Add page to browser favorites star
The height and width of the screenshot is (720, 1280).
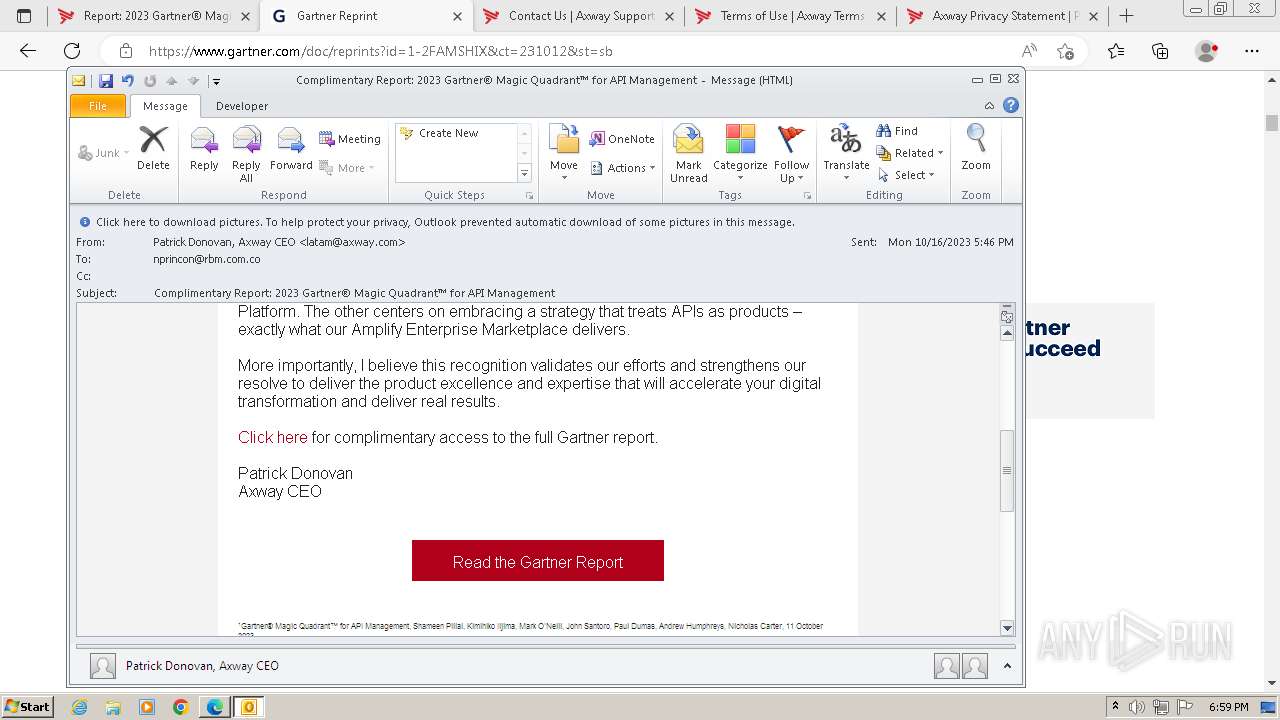pyautogui.click(x=1066, y=51)
